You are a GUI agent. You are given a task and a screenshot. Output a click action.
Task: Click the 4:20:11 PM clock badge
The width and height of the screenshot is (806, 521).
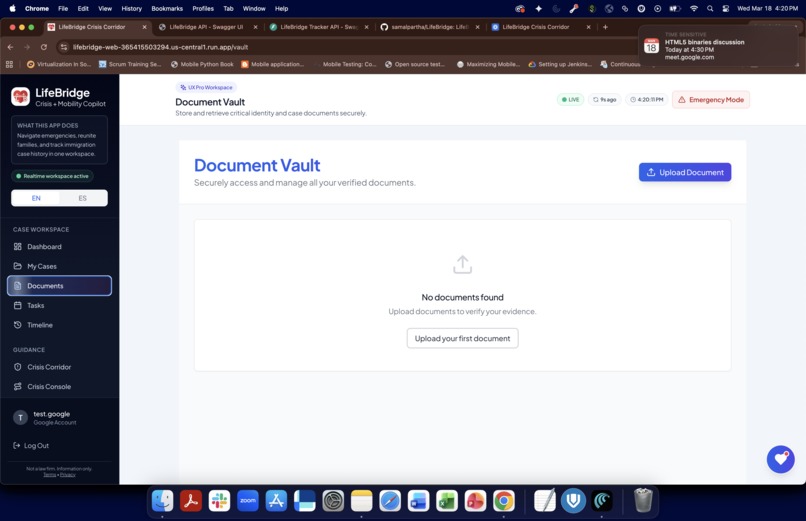(x=647, y=100)
